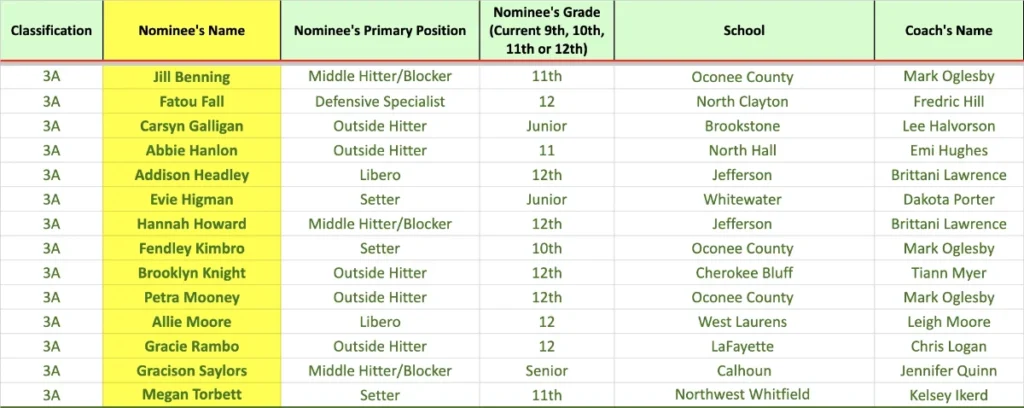The width and height of the screenshot is (1024, 408).
Task: Click the Northwest Whitfield school cell
Action: pyautogui.click(x=743, y=395)
